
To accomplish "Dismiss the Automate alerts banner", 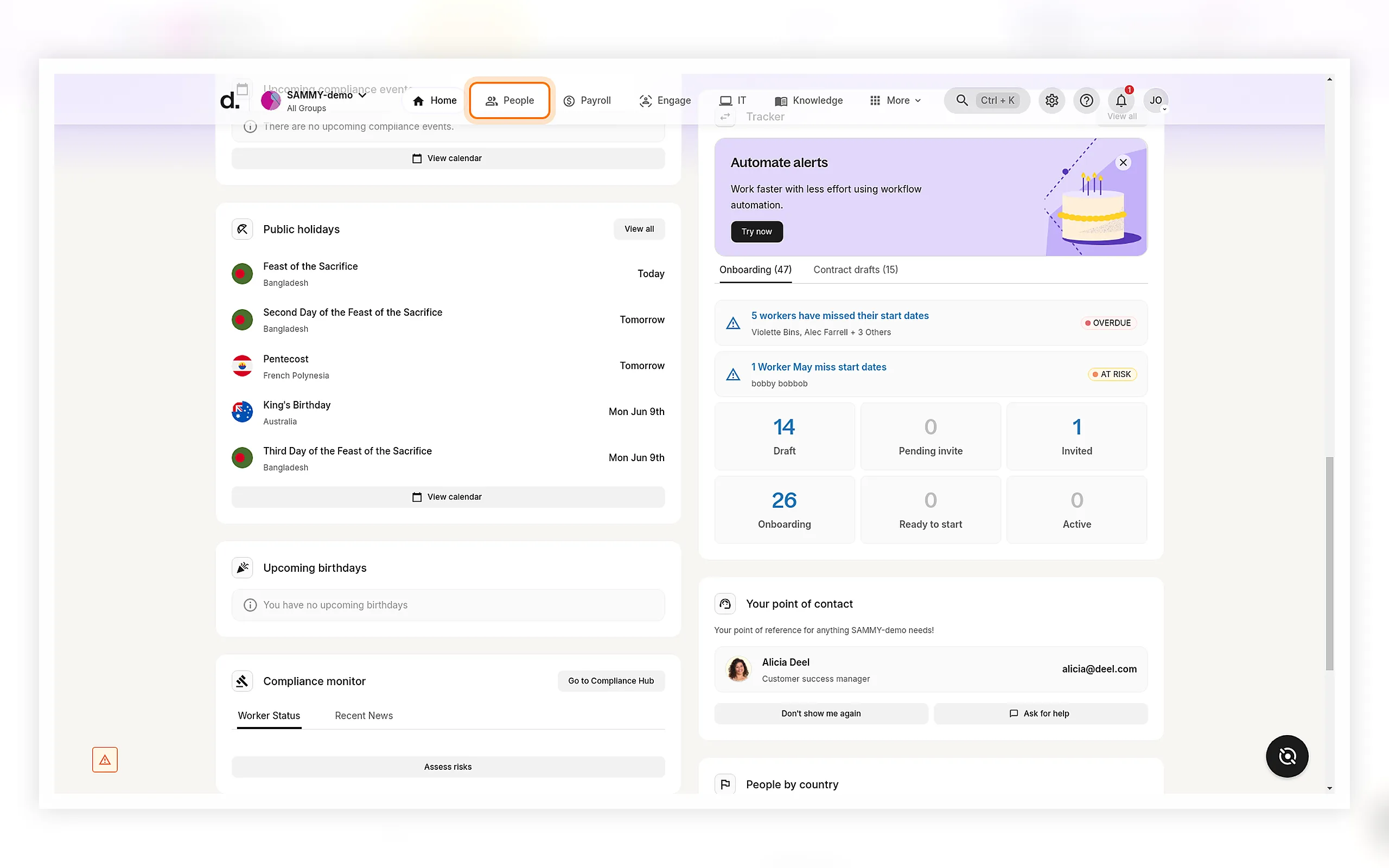I will [x=1123, y=162].
